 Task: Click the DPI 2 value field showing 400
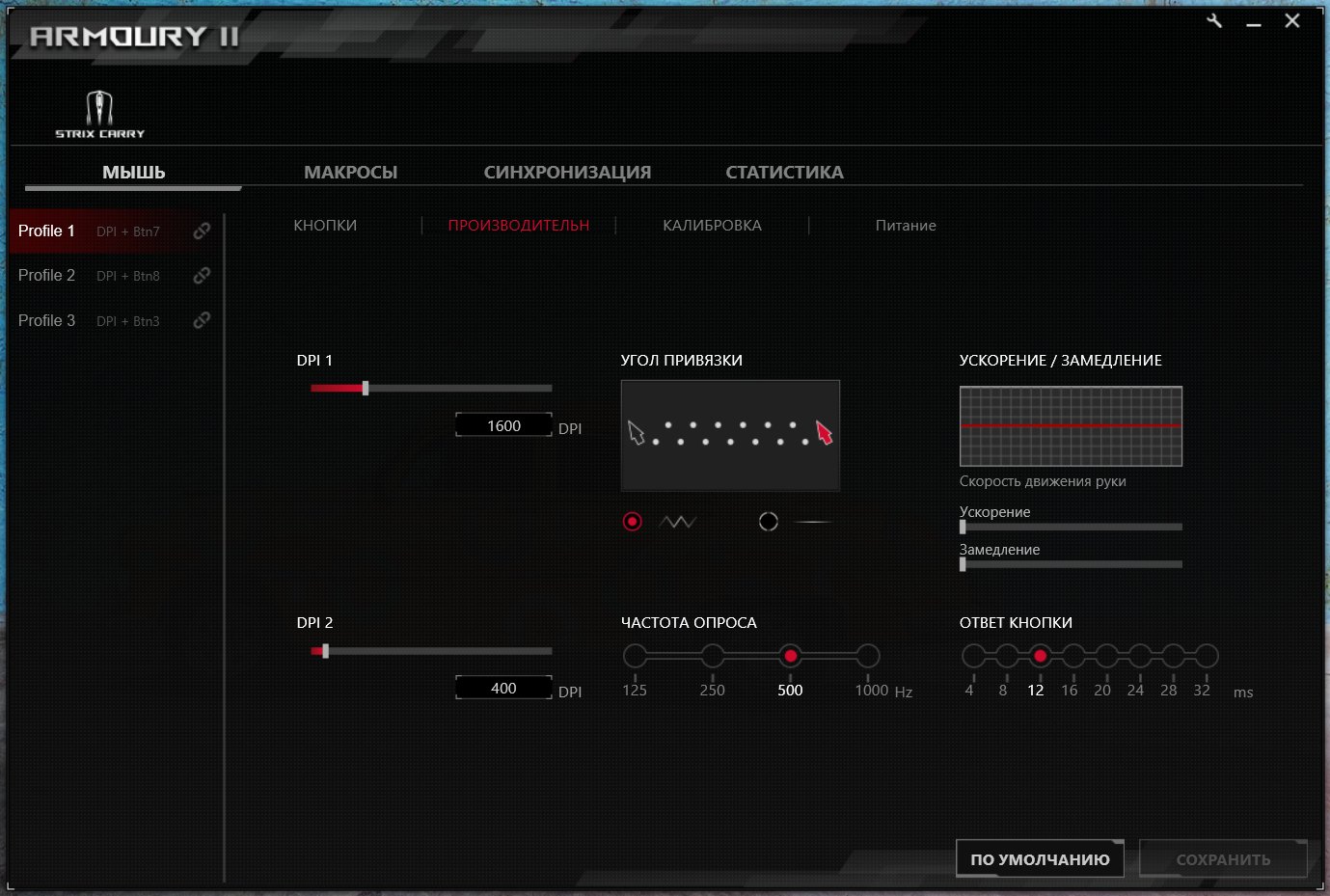(503, 688)
